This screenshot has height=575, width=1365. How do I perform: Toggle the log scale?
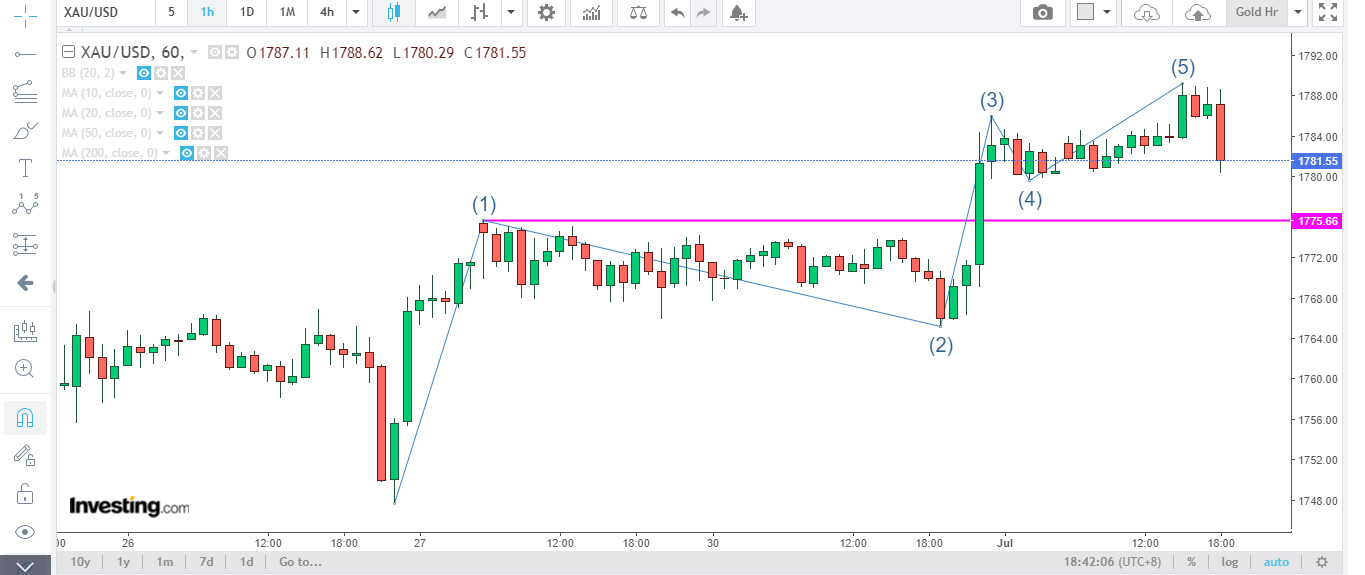tap(1229, 562)
